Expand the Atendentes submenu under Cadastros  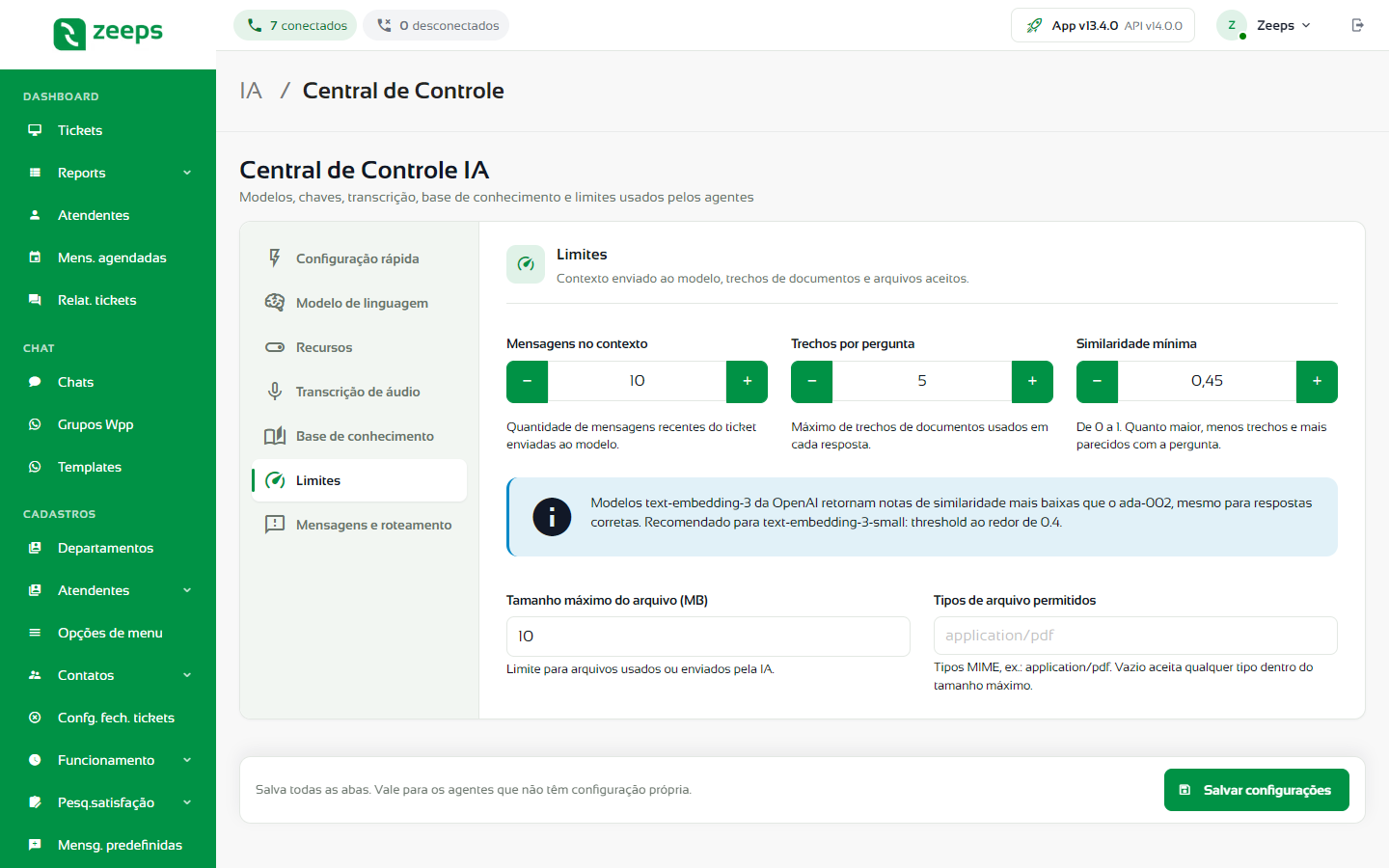tap(187, 590)
